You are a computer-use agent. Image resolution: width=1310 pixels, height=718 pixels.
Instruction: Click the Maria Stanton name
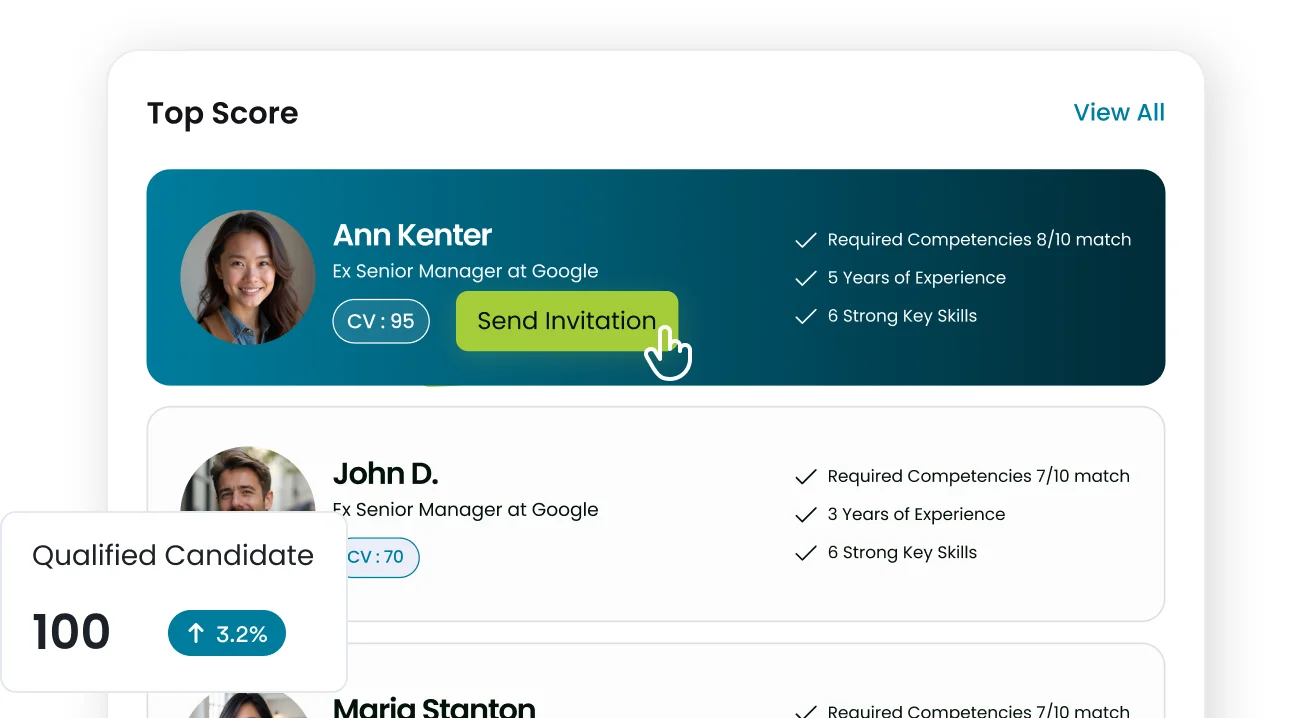click(434, 707)
